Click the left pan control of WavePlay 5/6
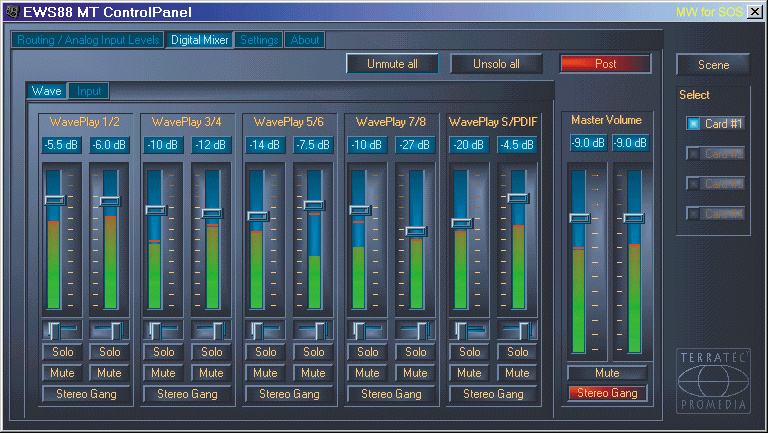768x433 pixels. click(x=264, y=330)
